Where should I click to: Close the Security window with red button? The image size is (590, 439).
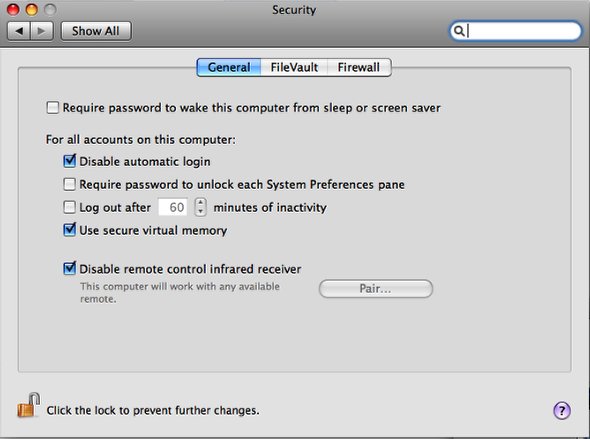[13, 9]
